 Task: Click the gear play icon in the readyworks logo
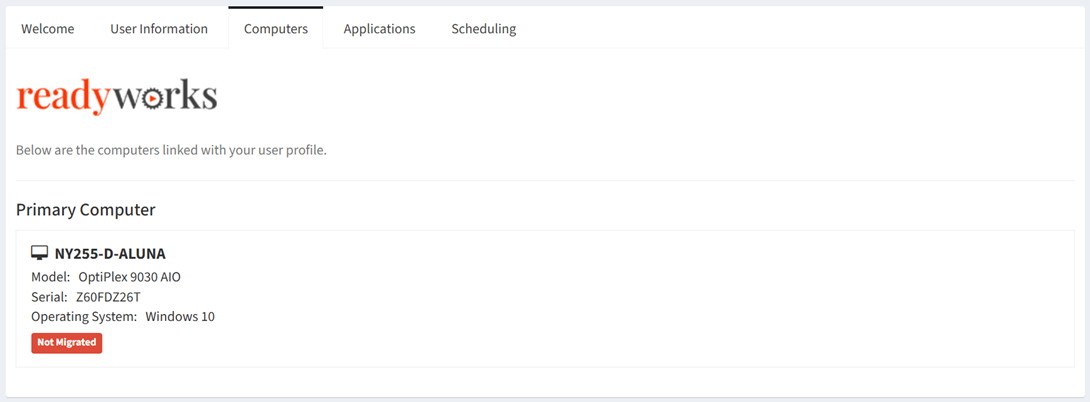[150, 100]
